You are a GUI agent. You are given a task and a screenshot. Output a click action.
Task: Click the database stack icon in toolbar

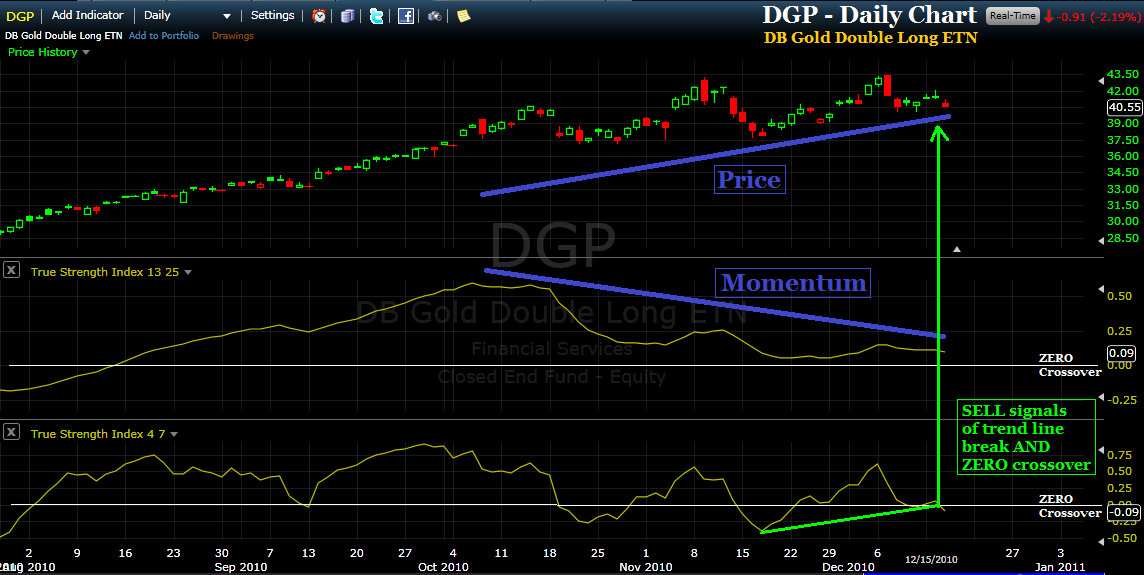[348, 15]
